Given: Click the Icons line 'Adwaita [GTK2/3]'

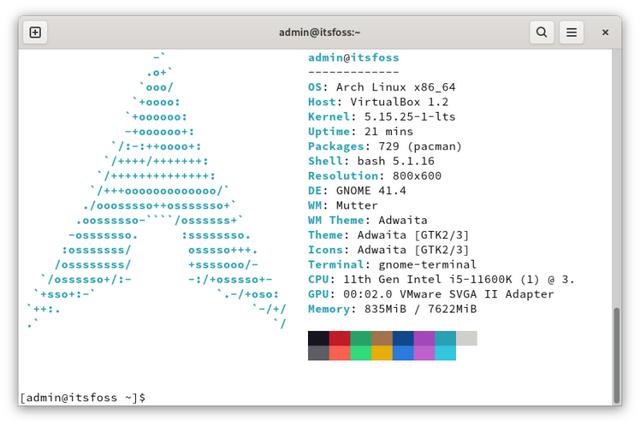Looking at the screenshot, I should [x=389, y=250].
